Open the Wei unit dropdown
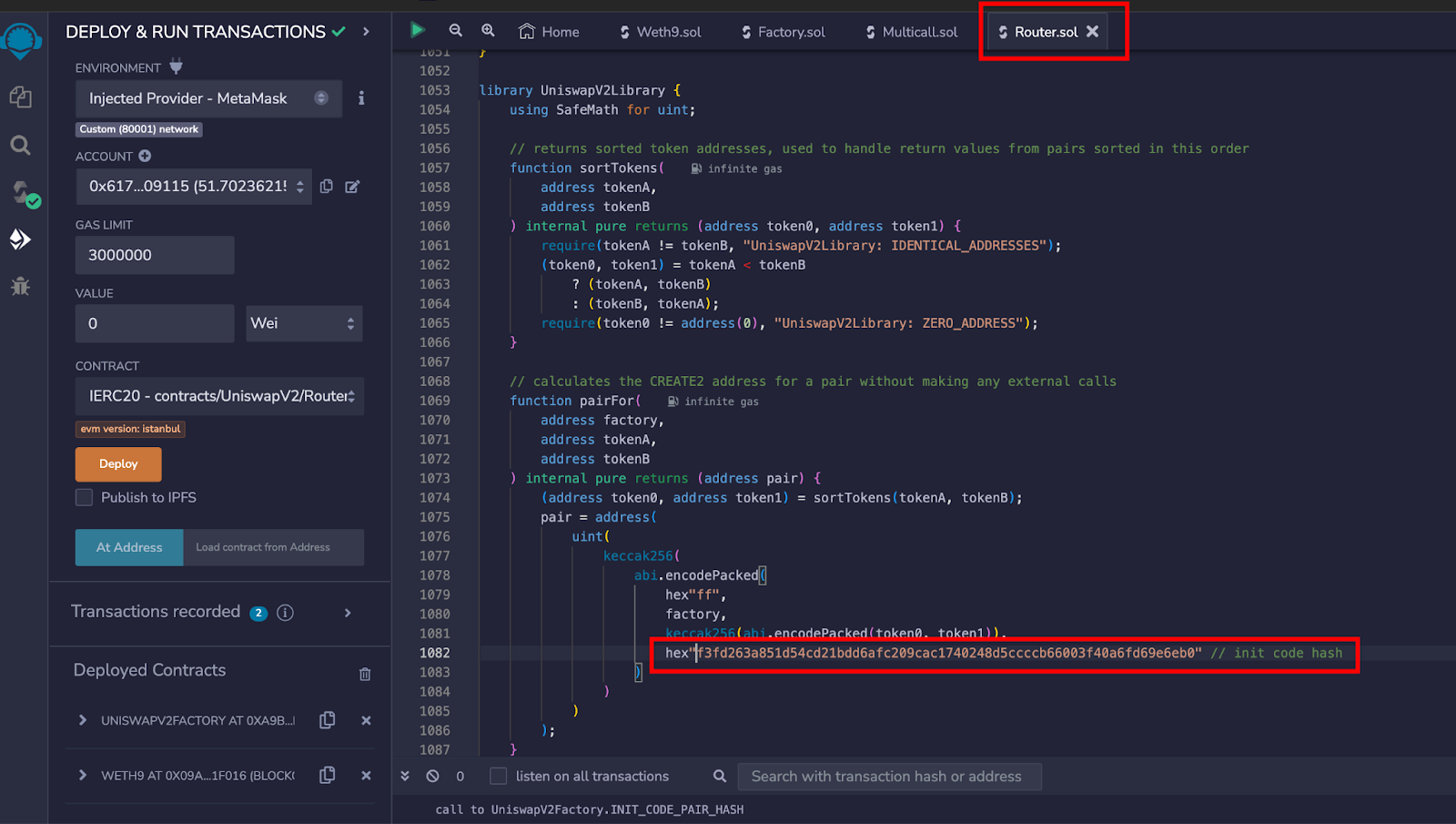This screenshot has height=824, width=1456. pos(305,323)
